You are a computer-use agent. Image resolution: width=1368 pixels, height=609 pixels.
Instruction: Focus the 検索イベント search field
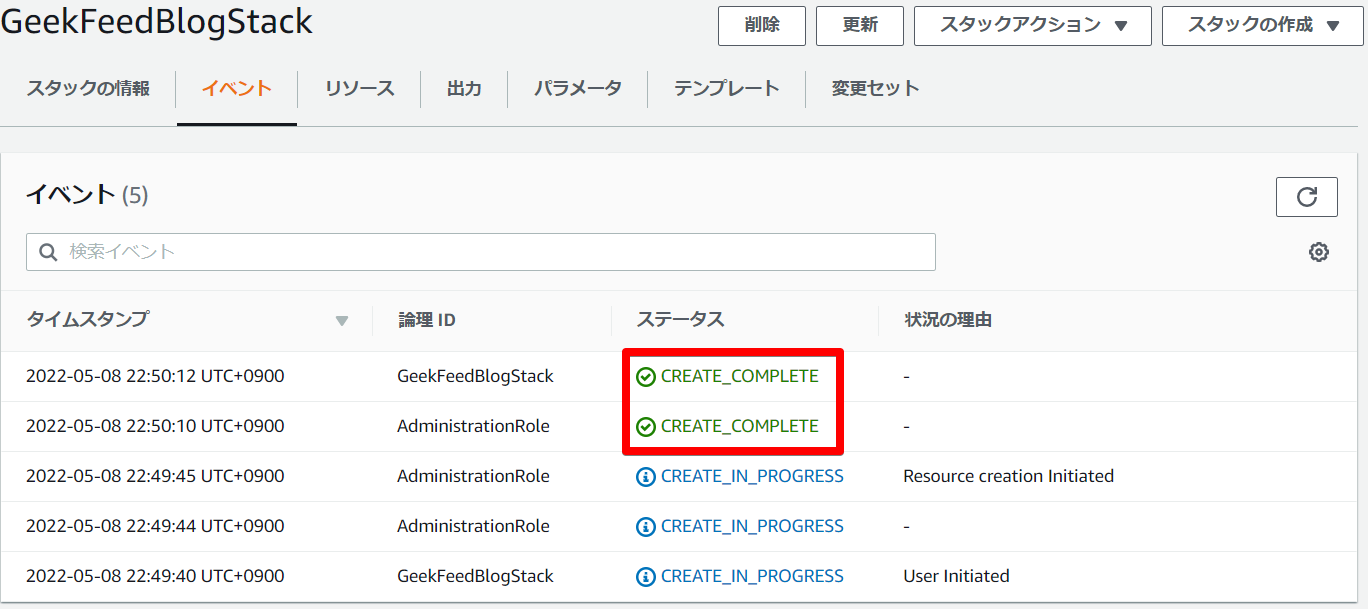click(x=481, y=252)
